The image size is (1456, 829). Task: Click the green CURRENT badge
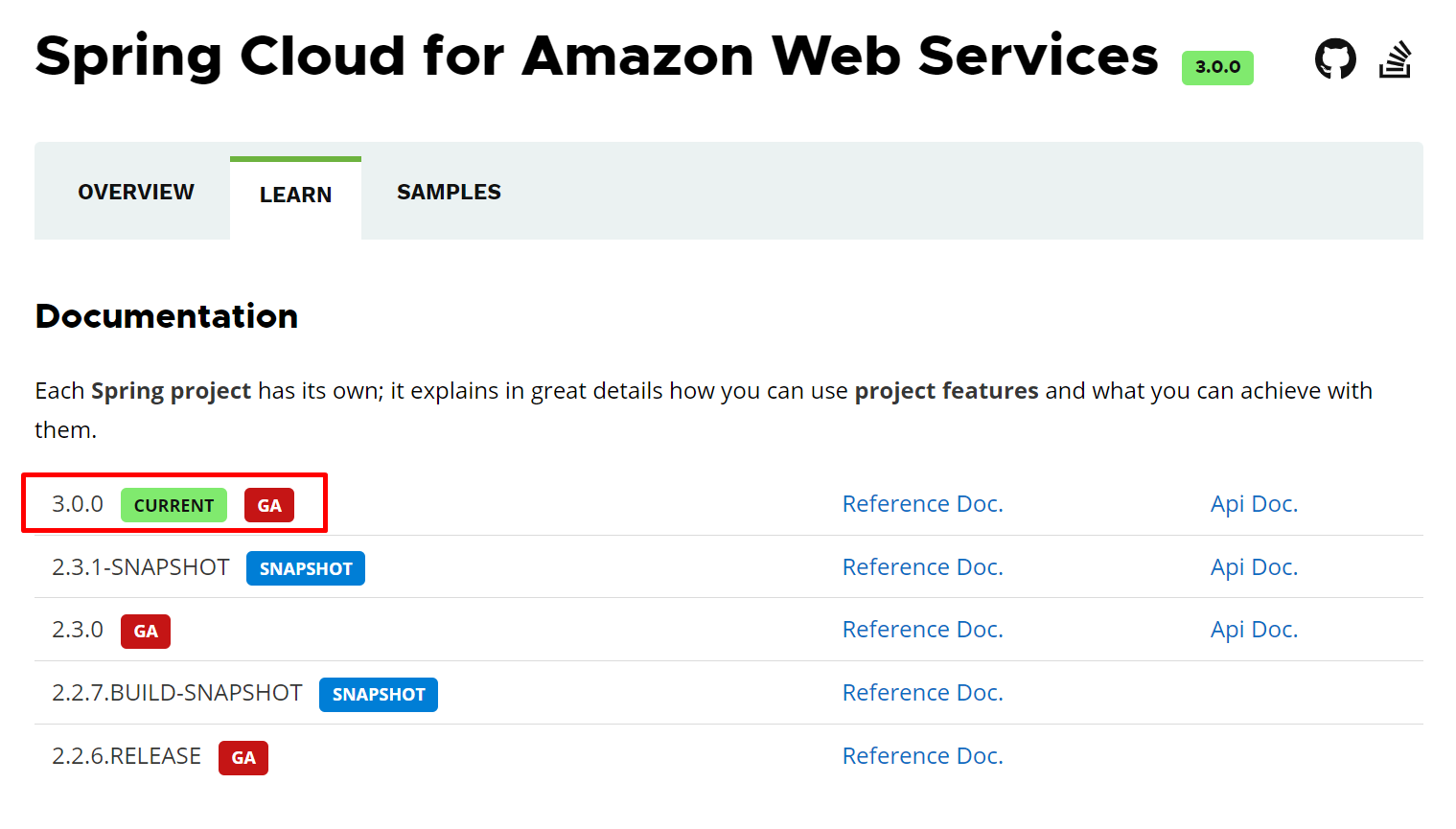173,505
